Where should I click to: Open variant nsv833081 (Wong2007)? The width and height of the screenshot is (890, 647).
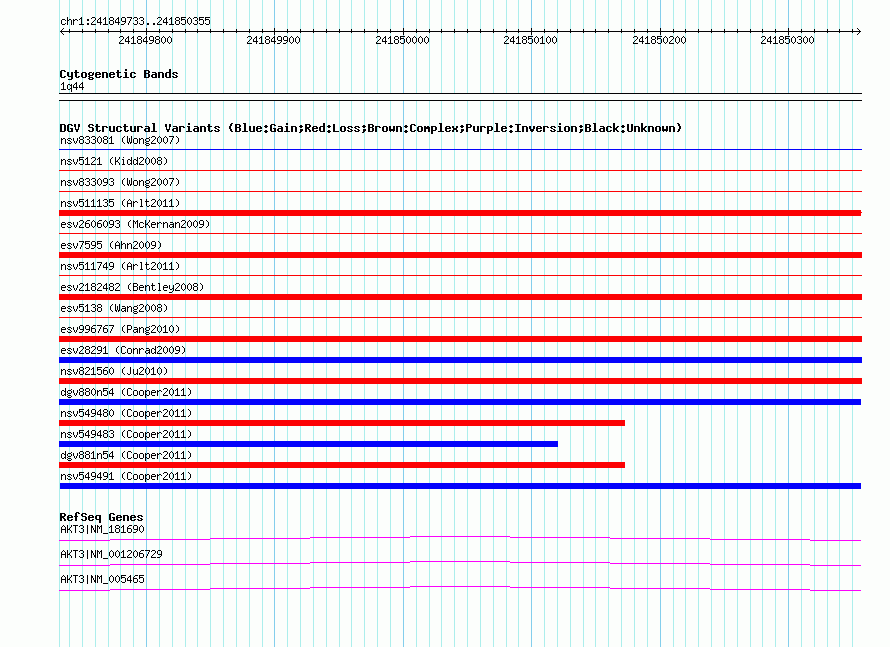120,140
